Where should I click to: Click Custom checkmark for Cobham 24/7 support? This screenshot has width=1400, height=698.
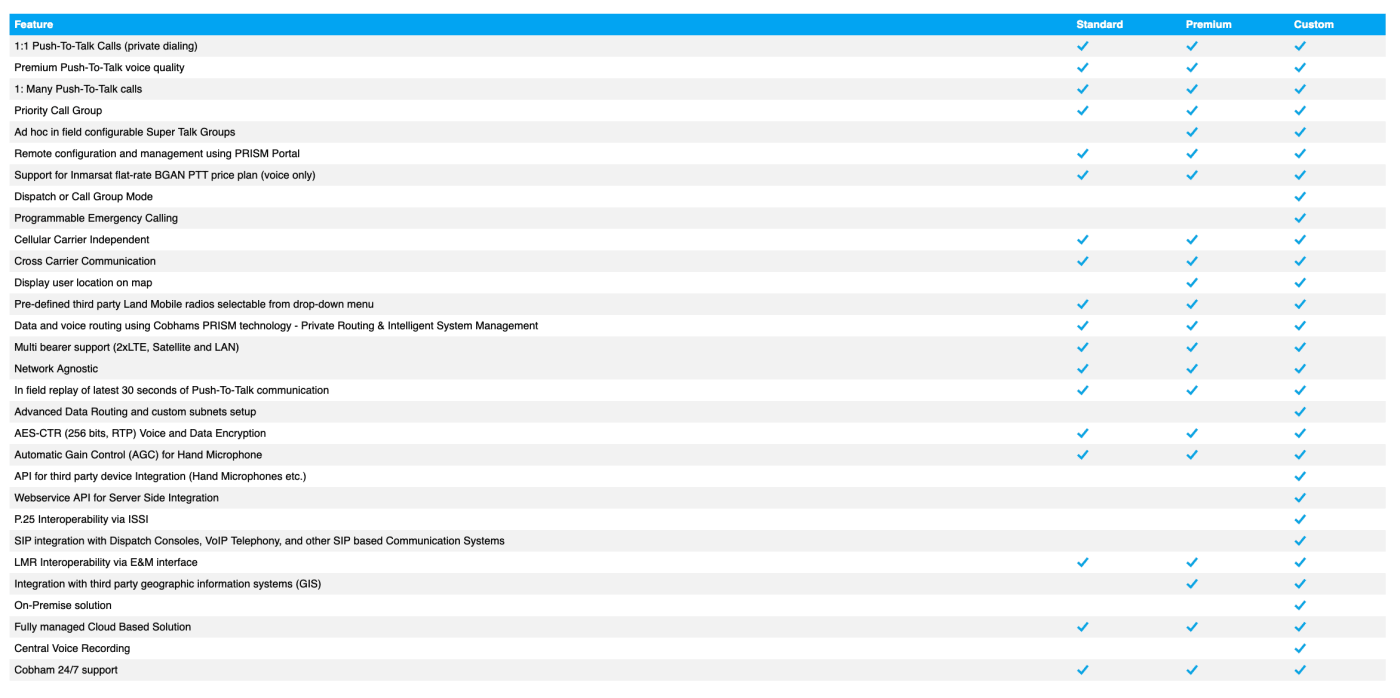(1300, 670)
